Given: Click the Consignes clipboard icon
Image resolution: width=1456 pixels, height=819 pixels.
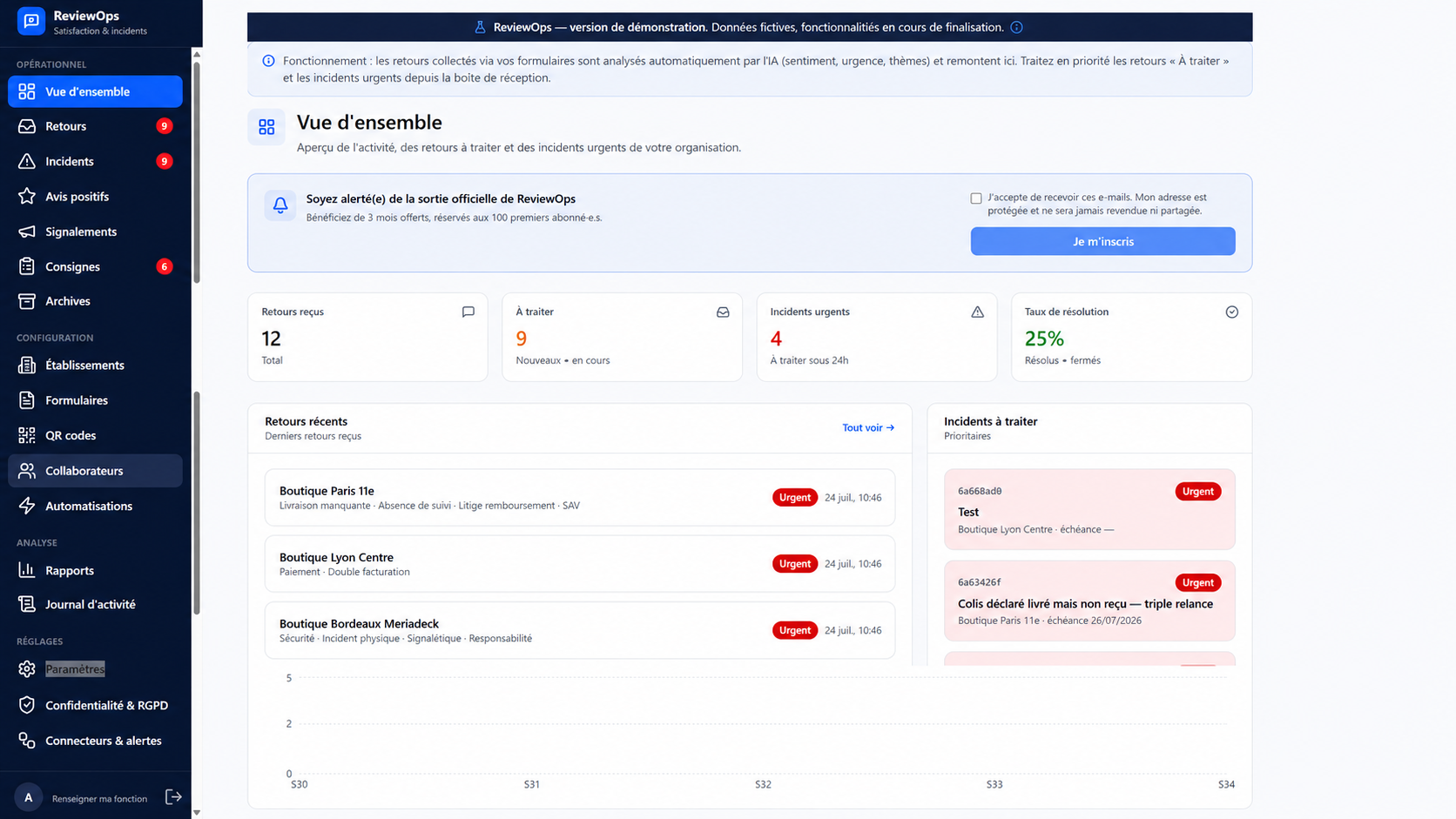Looking at the screenshot, I should point(27,266).
